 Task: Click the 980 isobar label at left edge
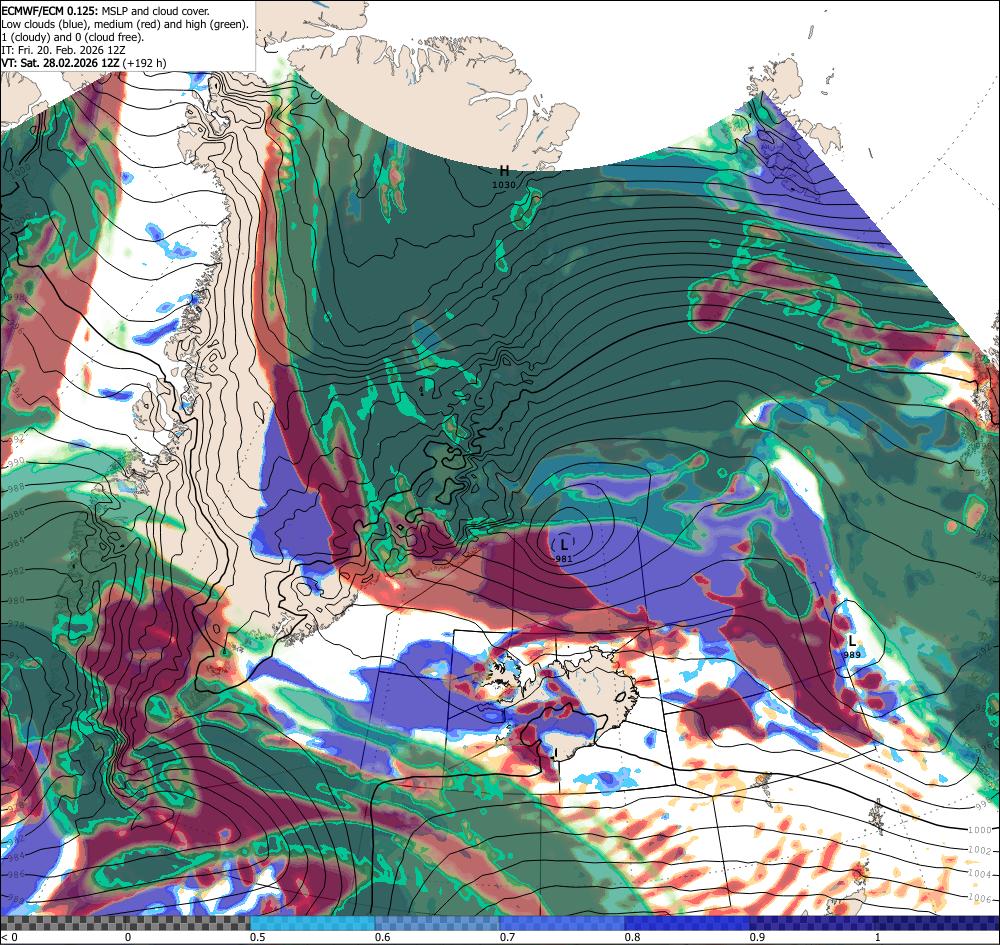coord(15,600)
